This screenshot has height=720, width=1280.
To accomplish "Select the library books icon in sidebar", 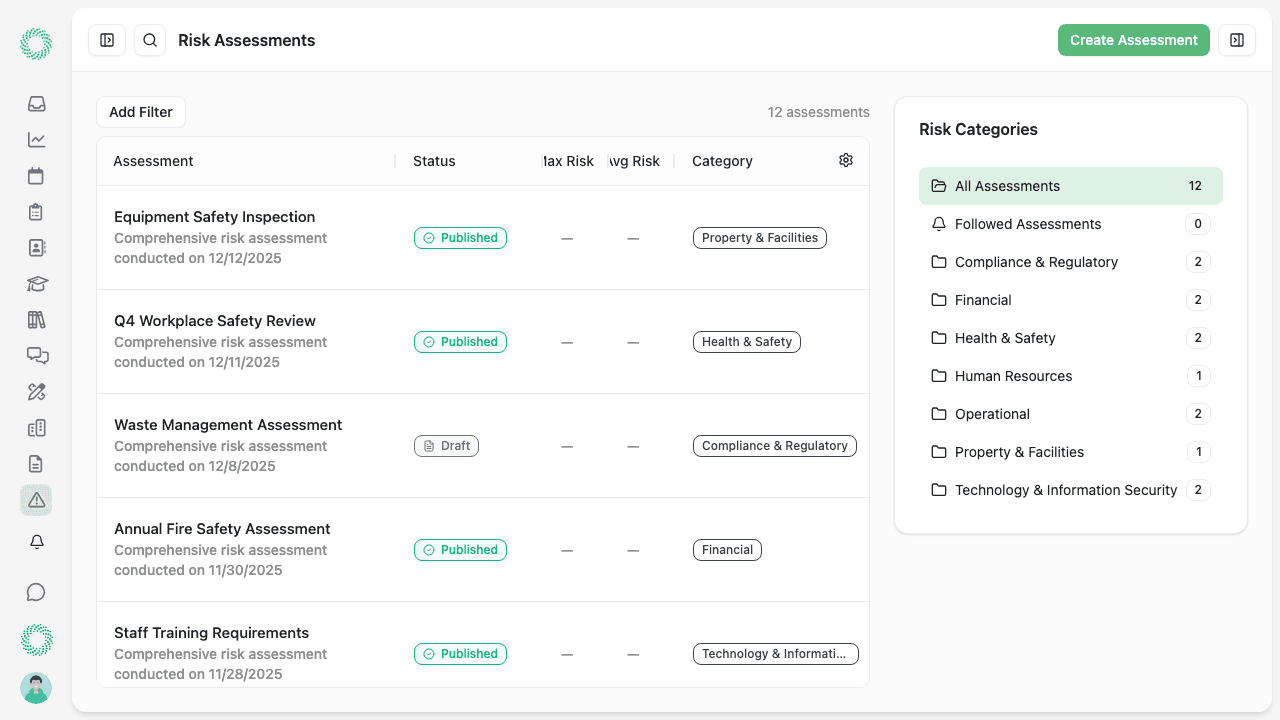I will coord(36,319).
